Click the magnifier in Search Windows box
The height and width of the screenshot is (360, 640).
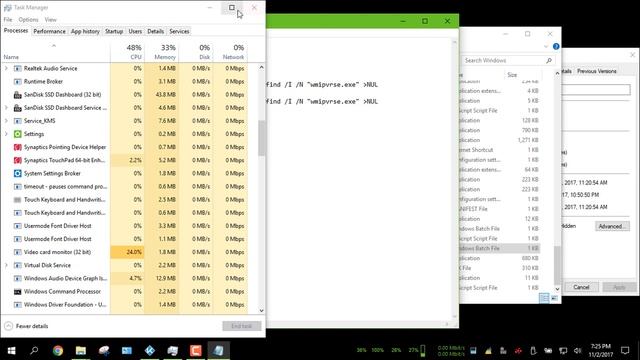pyautogui.click(x=549, y=60)
